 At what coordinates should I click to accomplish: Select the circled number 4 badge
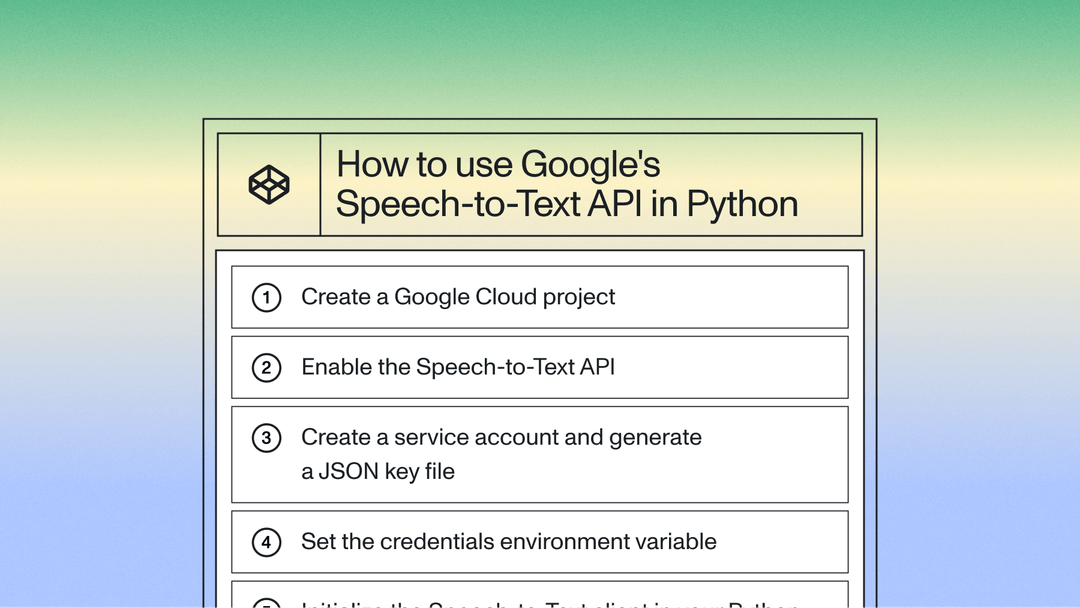(266, 541)
